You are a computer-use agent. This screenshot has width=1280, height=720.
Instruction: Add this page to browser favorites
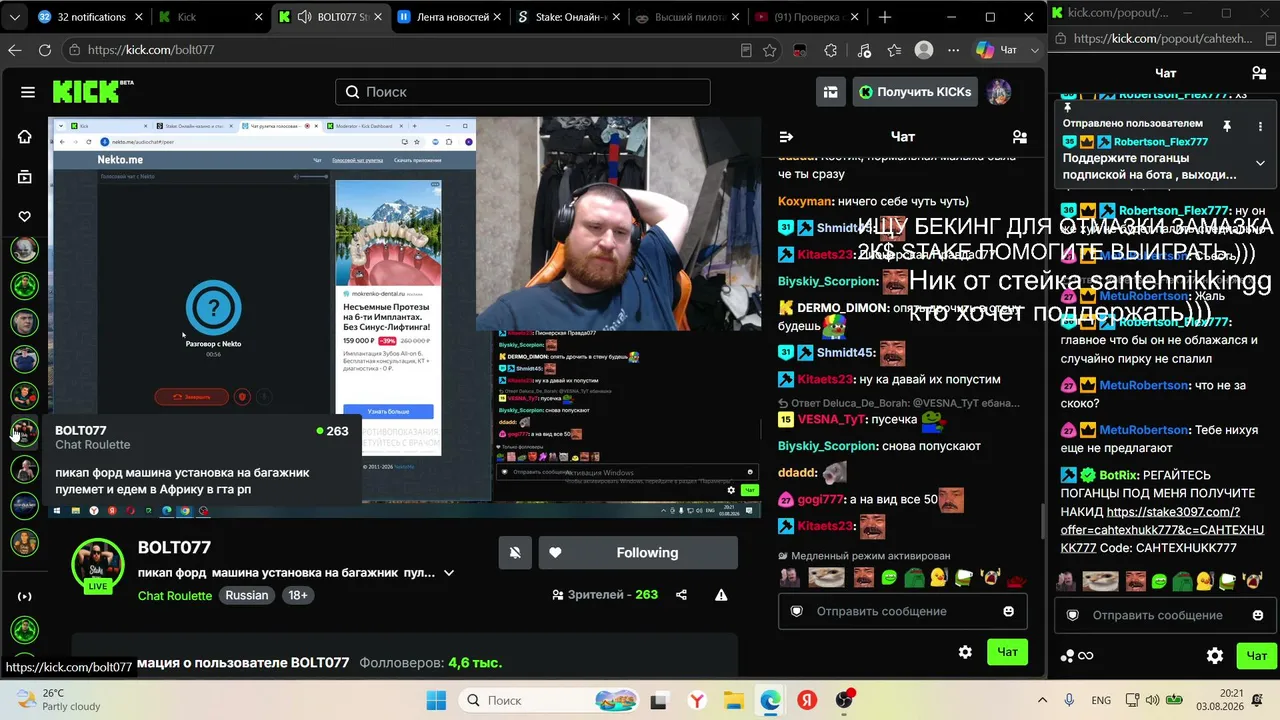pos(769,50)
